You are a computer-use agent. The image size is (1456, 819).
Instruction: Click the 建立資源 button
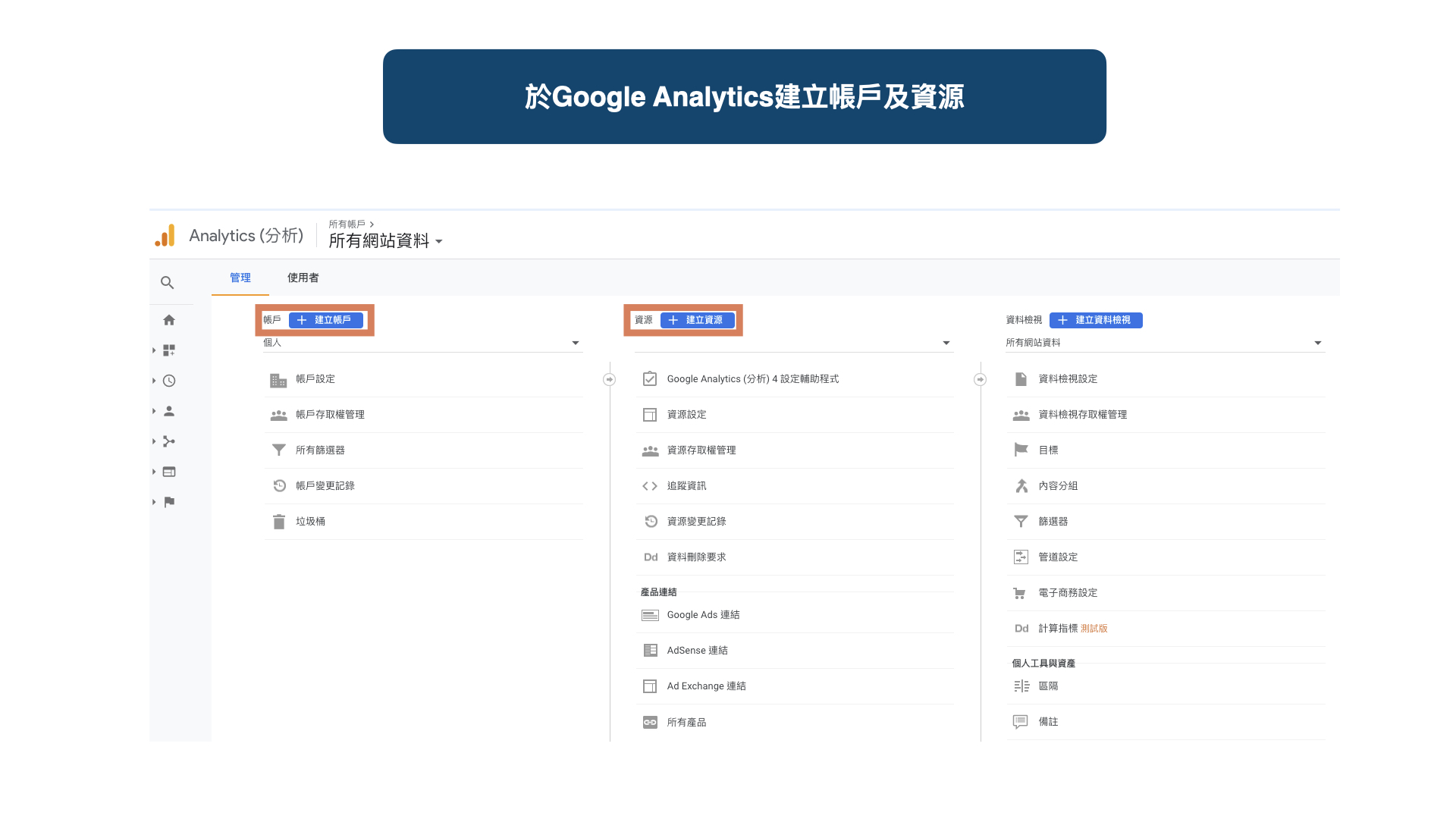coord(698,320)
